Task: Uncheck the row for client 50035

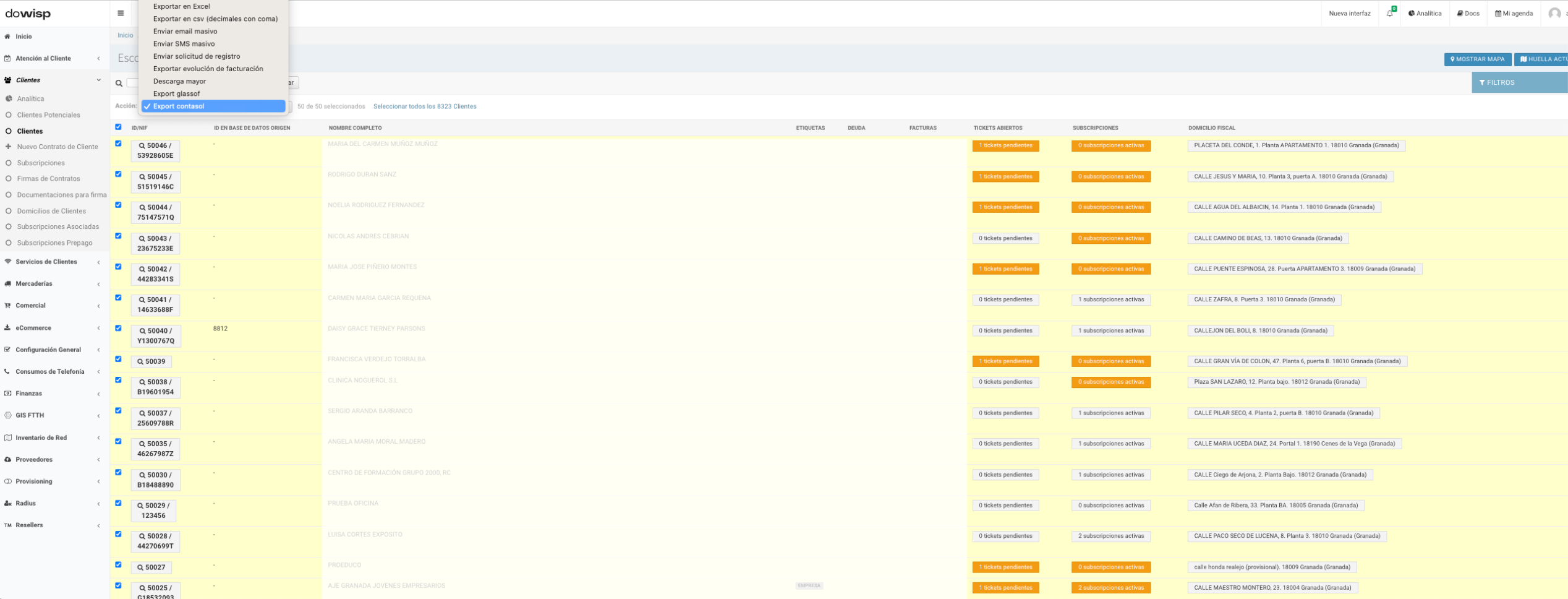Action: (x=118, y=442)
